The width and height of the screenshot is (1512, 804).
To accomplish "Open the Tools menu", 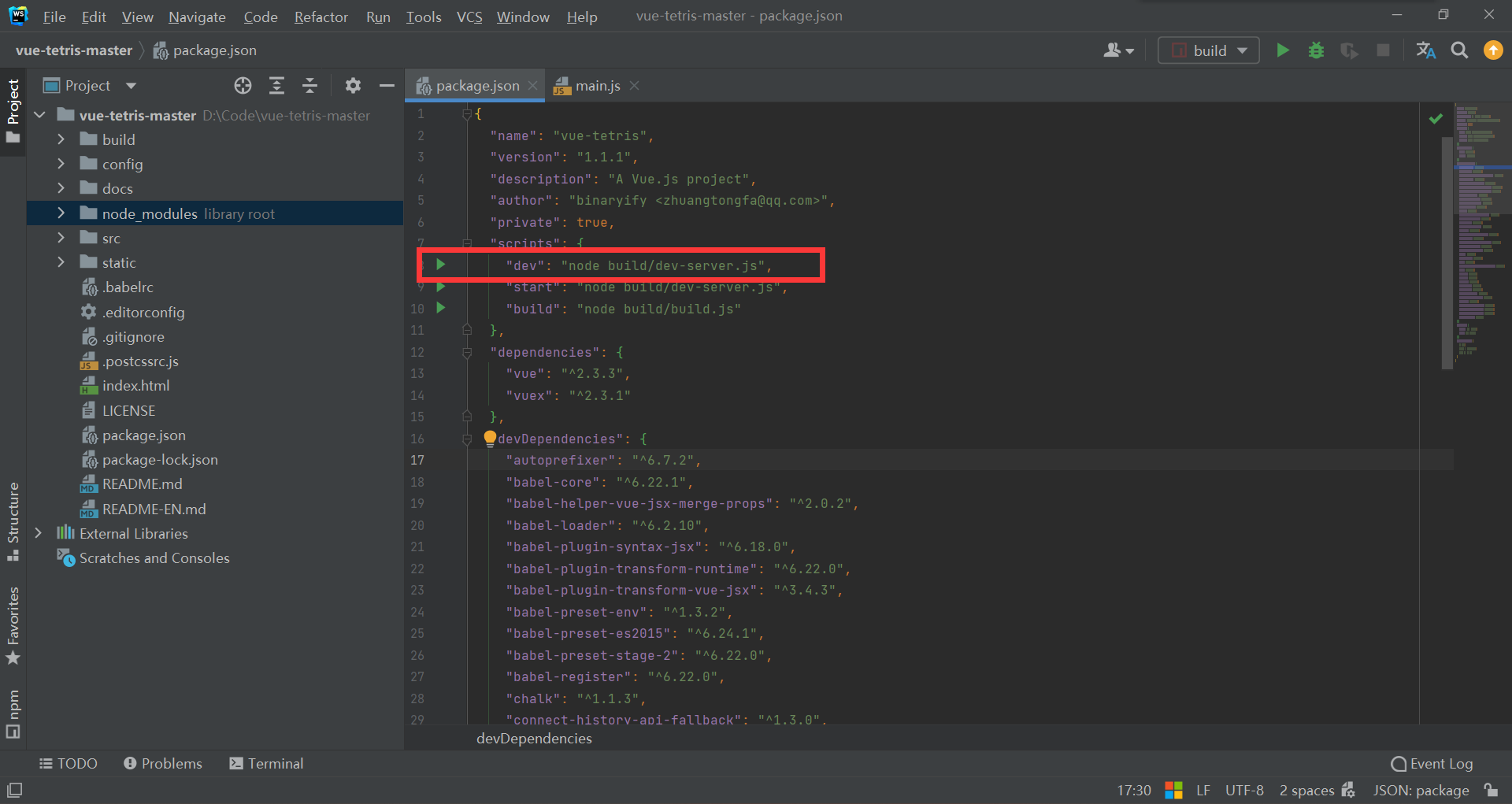I will tap(424, 17).
